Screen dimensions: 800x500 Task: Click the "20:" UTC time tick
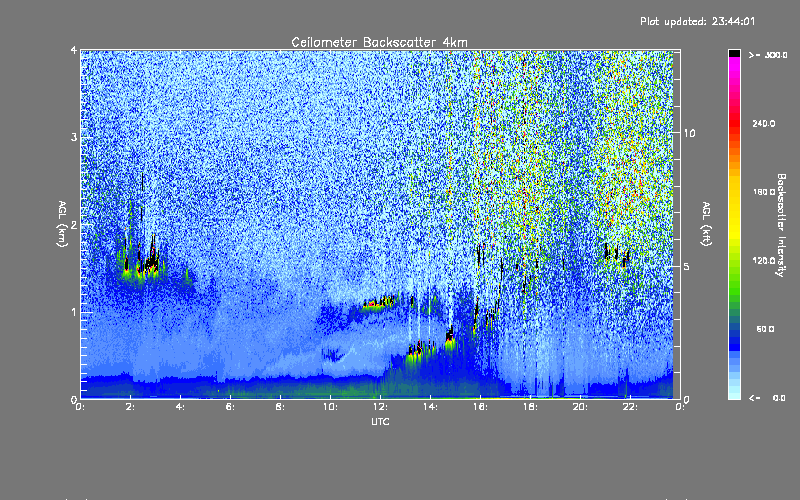click(581, 407)
